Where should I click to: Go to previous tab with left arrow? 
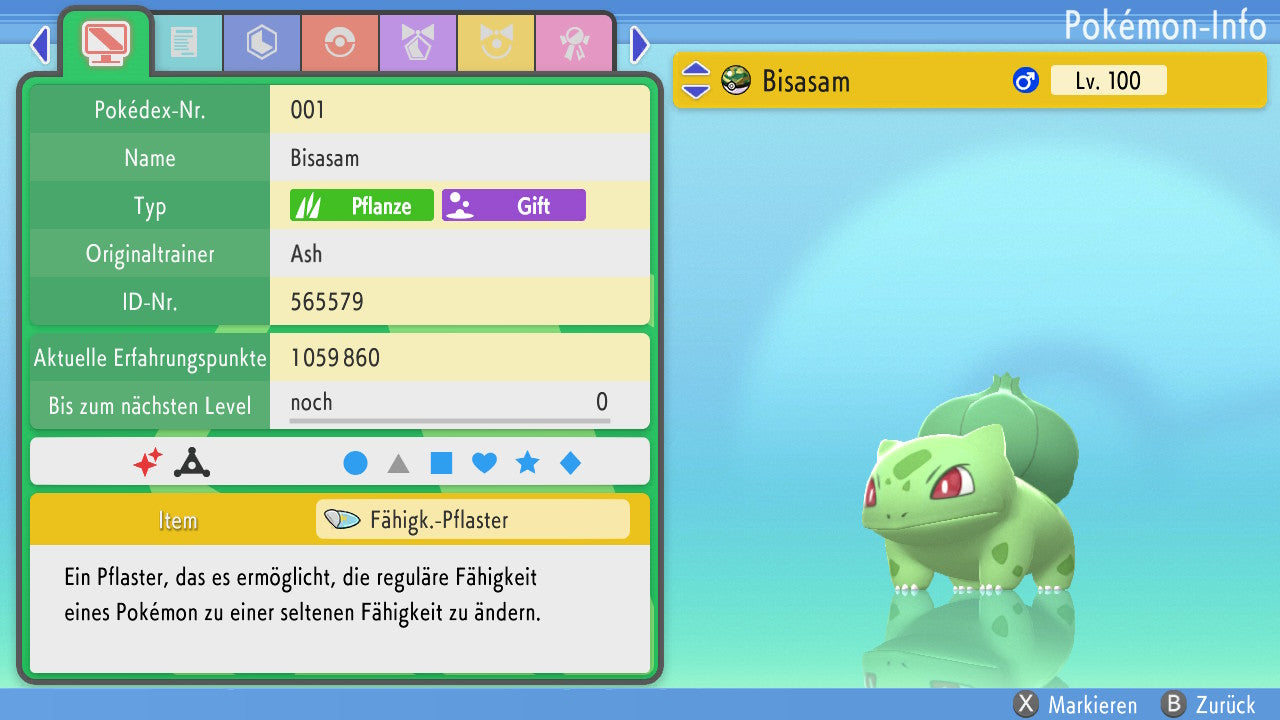click(39, 44)
